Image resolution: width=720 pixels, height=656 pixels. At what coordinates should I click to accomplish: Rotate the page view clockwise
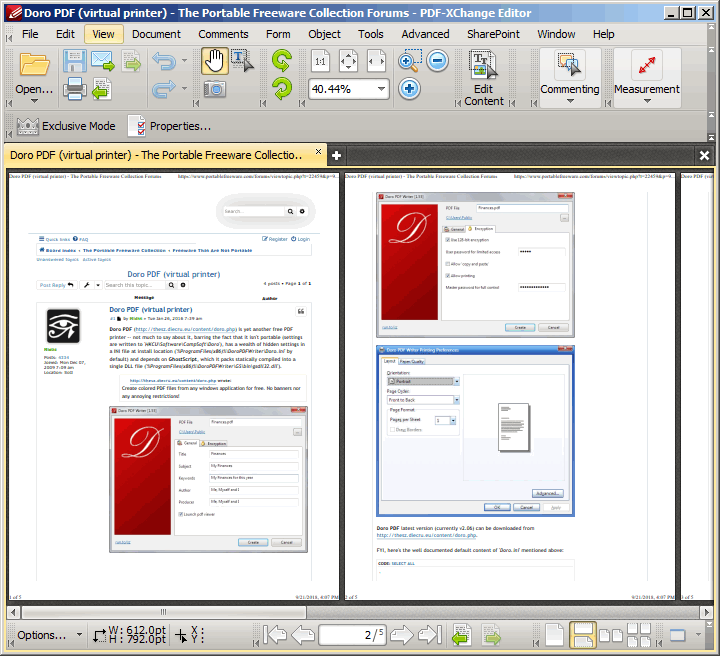(x=282, y=61)
